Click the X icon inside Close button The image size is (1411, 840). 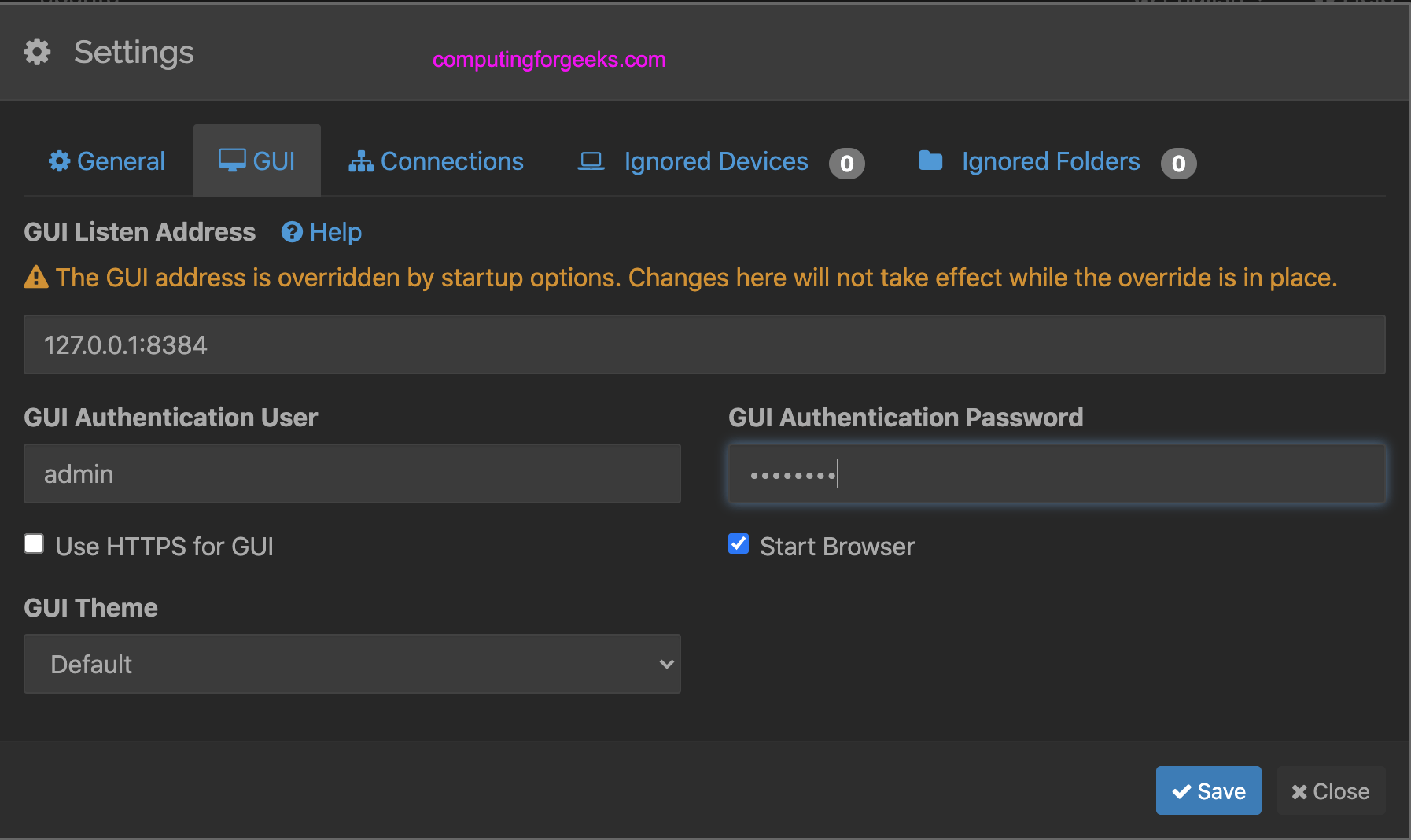pos(1300,790)
